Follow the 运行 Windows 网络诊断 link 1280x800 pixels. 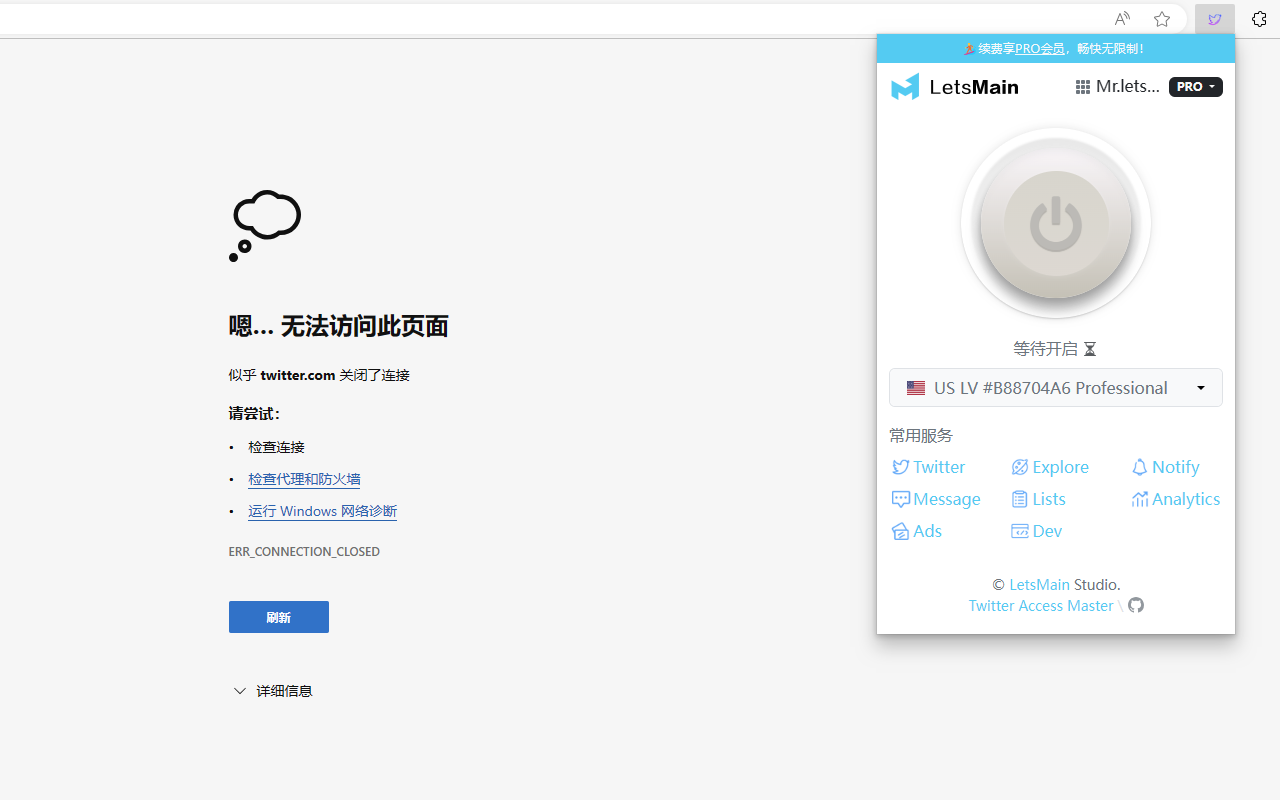pyautogui.click(x=322, y=511)
